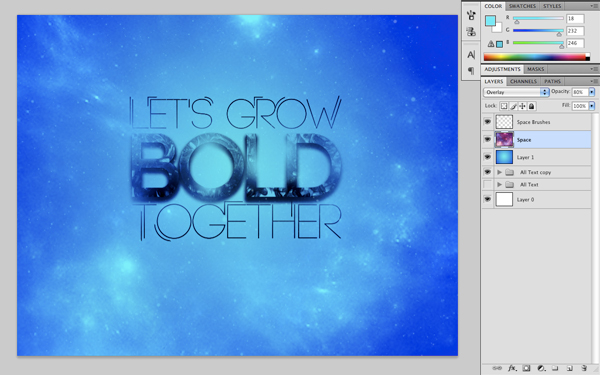Select the Color tab
This screenshot has width=600, height=375.
(x=493, y=6)
